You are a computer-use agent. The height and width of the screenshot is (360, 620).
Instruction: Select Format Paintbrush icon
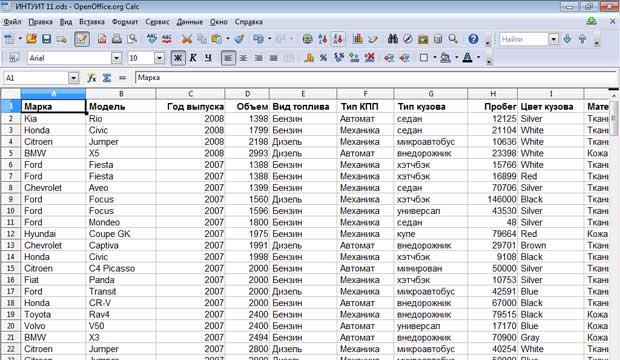click(x=239, y=39)
